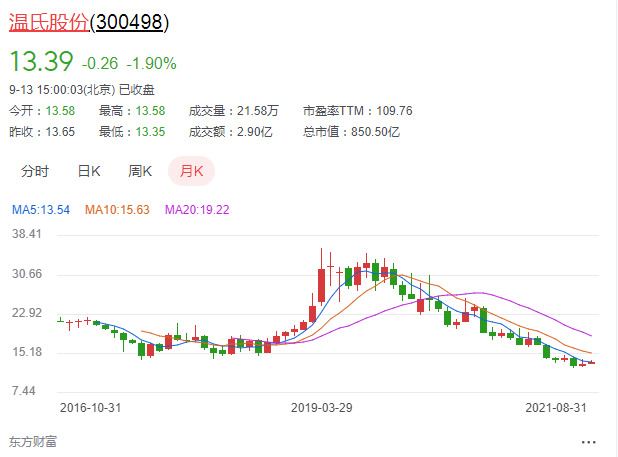Click the 22.92 y-axis label
Image resolution: width=618 pixels, height=457 pixels.
tap(27, 313)
